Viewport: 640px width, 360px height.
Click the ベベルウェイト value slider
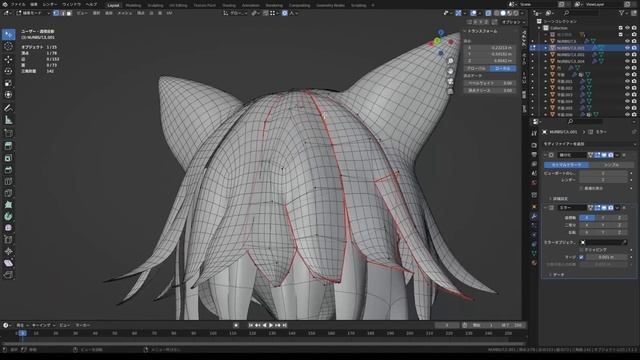tap(489, 83)
